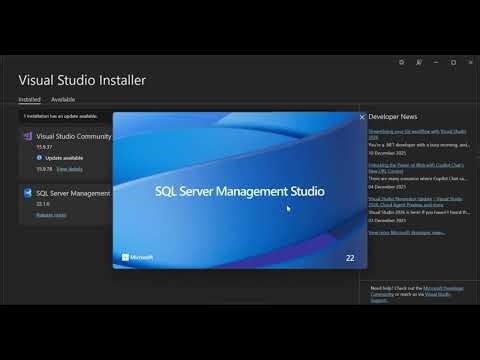Select the Visual Studio Community product name

74,136
